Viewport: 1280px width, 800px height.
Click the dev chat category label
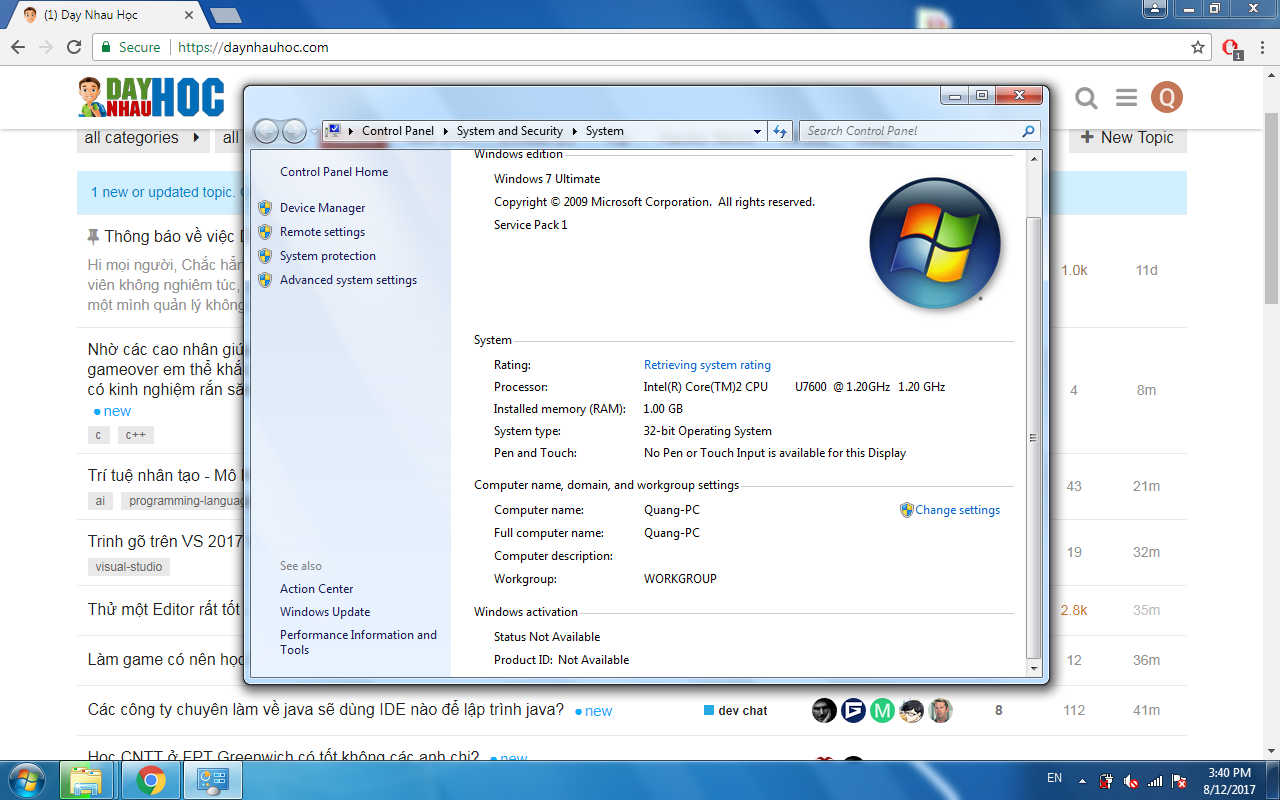coord(736,711)
